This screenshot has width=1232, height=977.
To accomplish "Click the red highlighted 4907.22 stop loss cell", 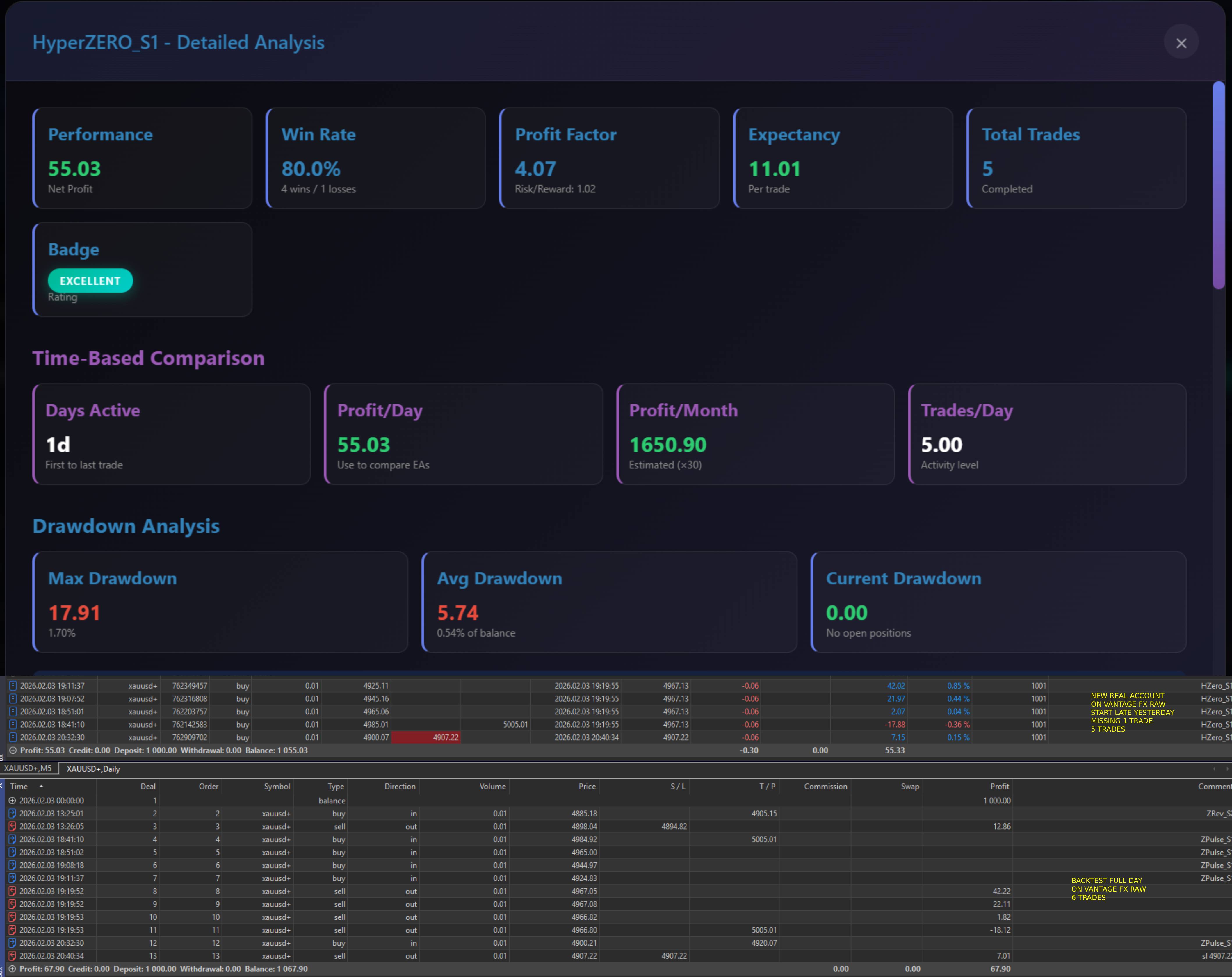I will click(426, 737).
